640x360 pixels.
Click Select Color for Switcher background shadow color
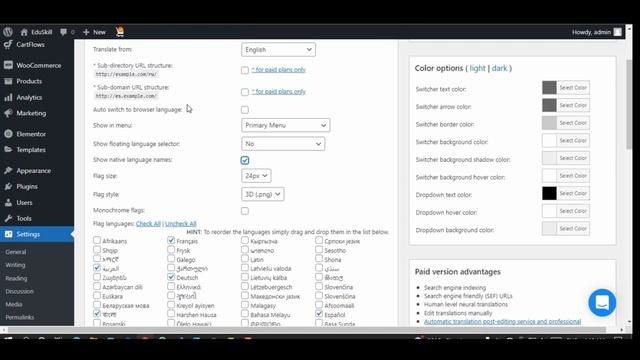tap(573, 158)
